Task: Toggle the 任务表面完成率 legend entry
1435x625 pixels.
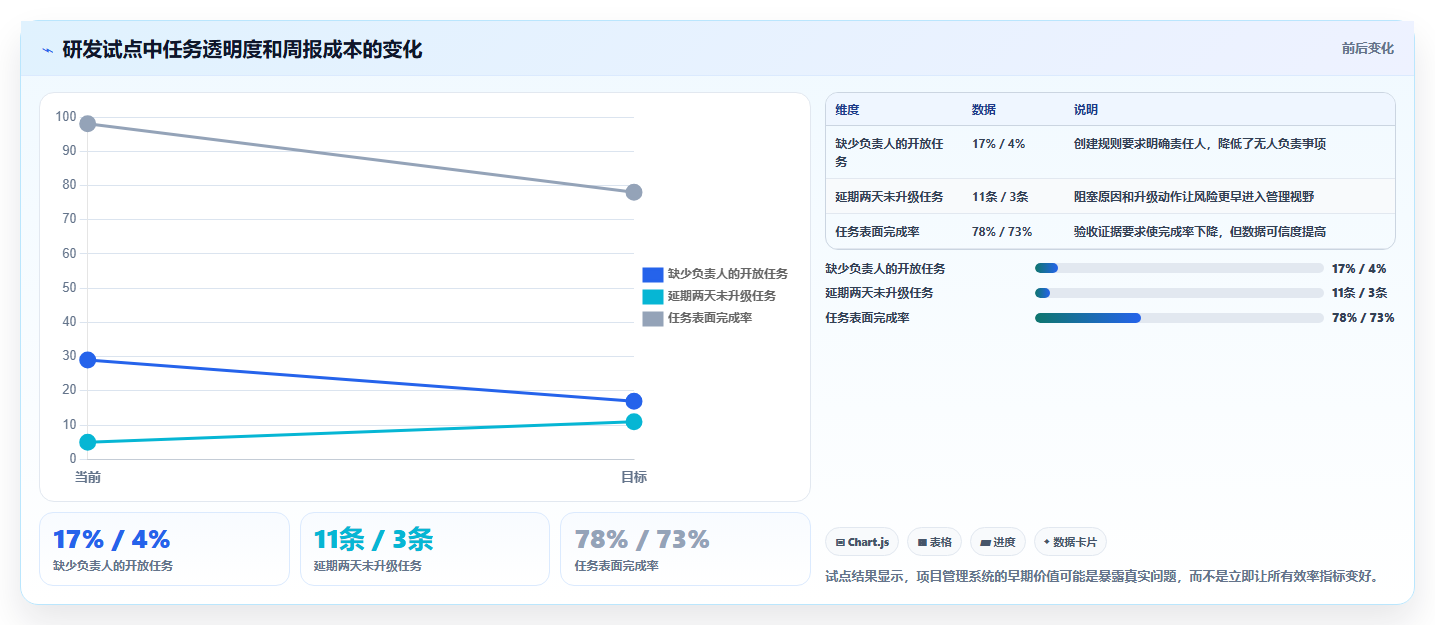Action: point(697,318)
